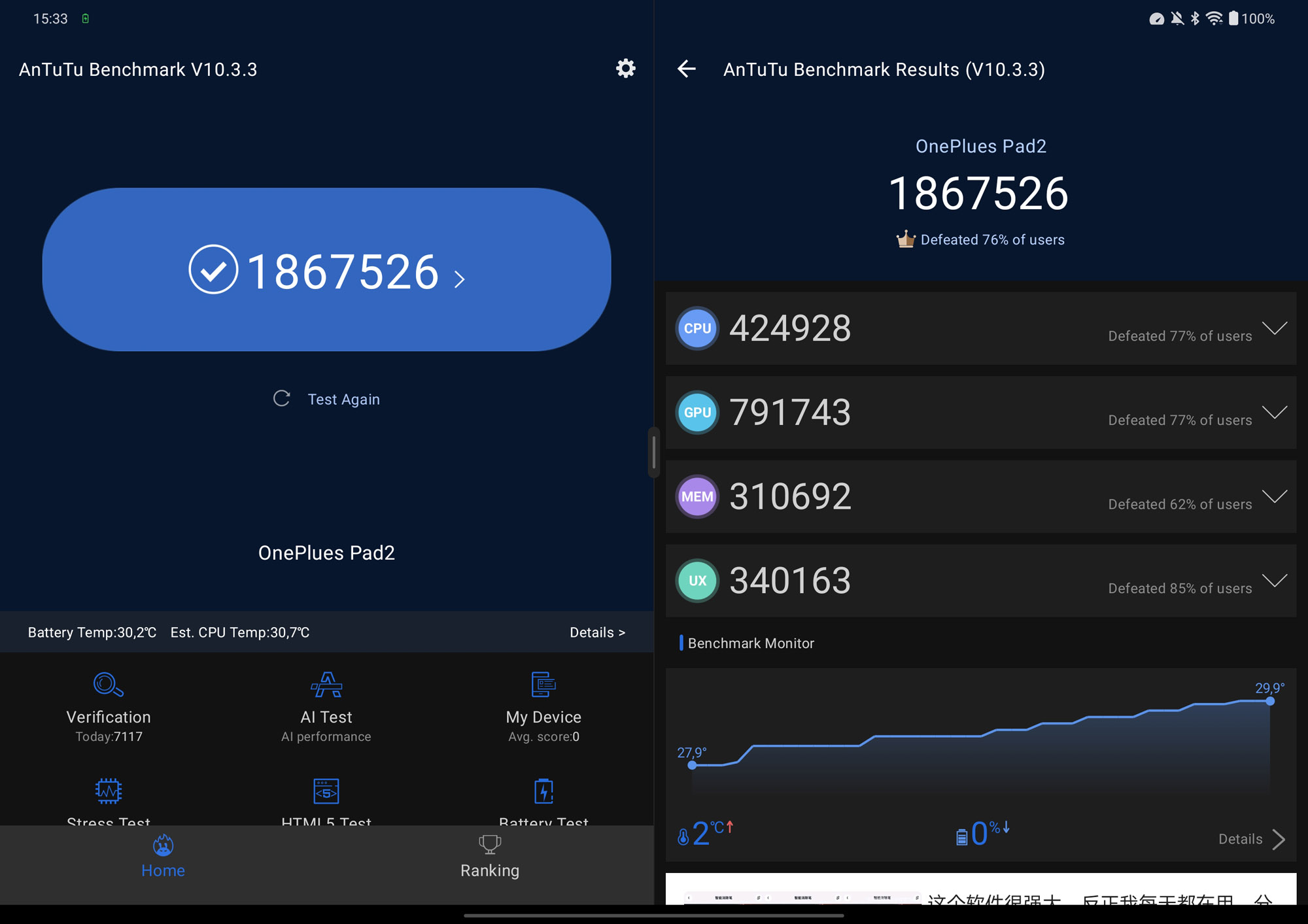
Task: Click OnePlues Pad2 name in home pane
Action: 326,553
